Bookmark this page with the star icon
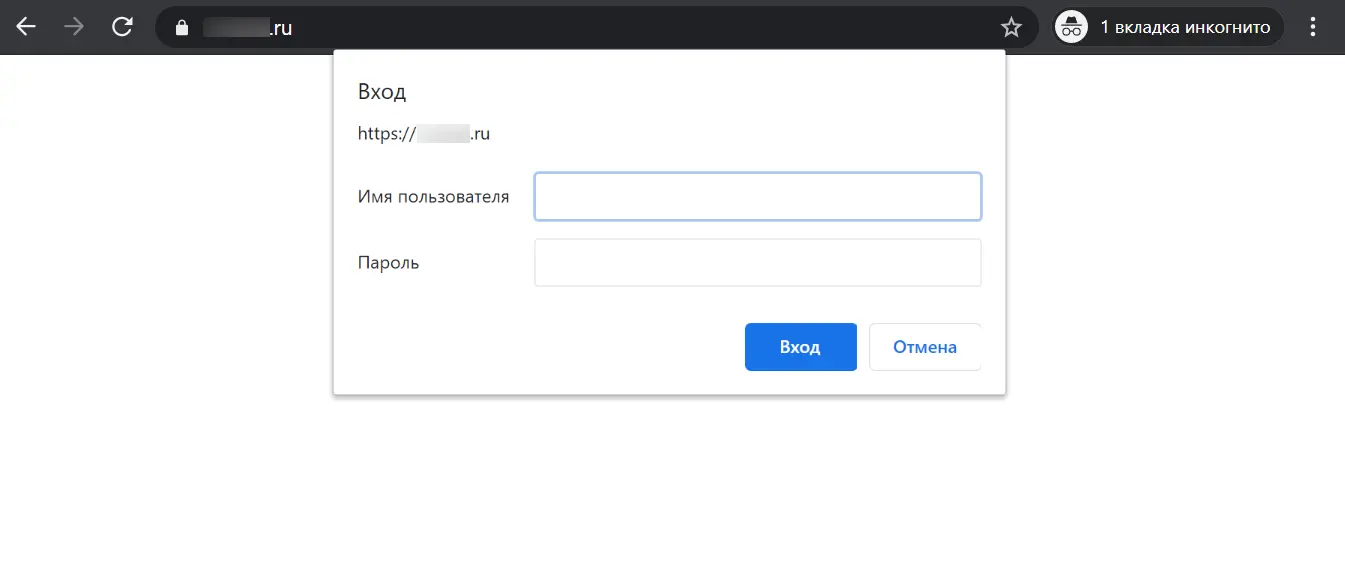 (x=1011, y=28)
